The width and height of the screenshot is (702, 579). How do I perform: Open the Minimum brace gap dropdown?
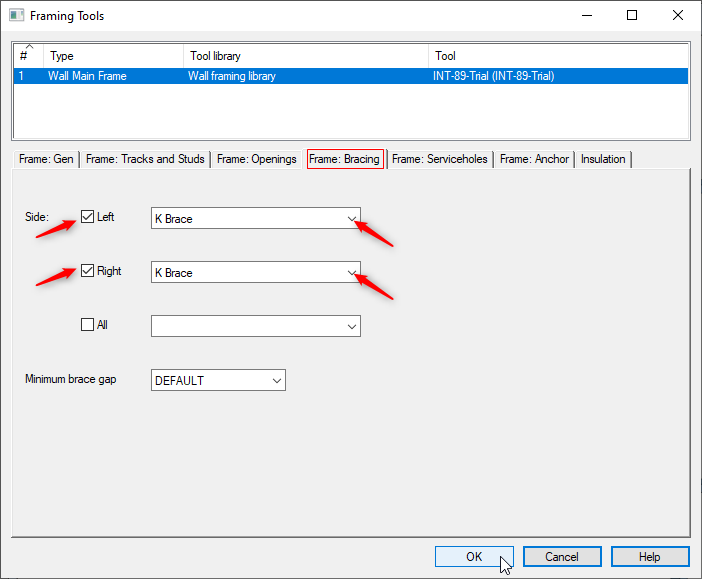point(218,380)
